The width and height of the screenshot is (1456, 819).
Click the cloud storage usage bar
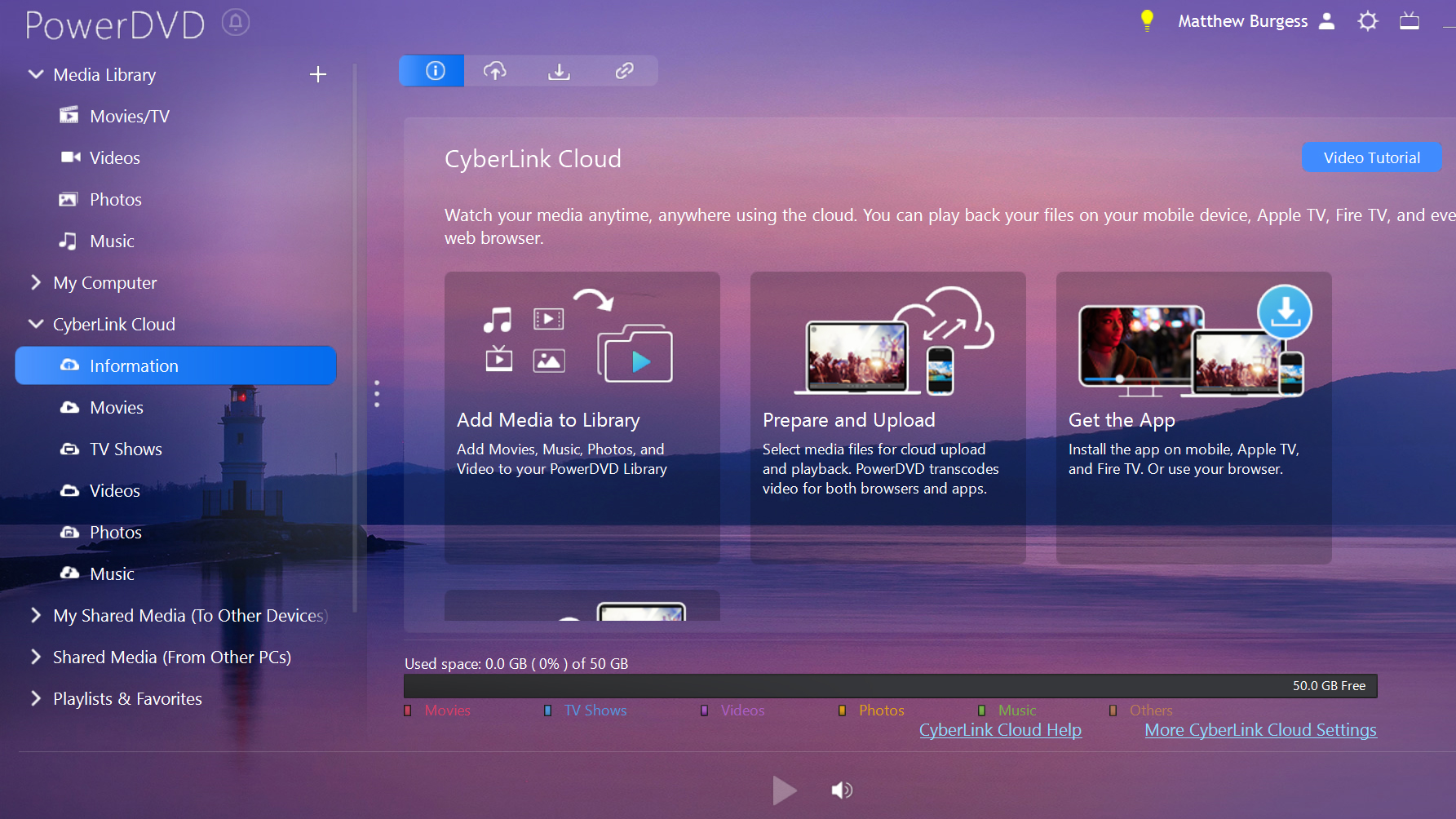pyautogui.click(x=891, y=686)
